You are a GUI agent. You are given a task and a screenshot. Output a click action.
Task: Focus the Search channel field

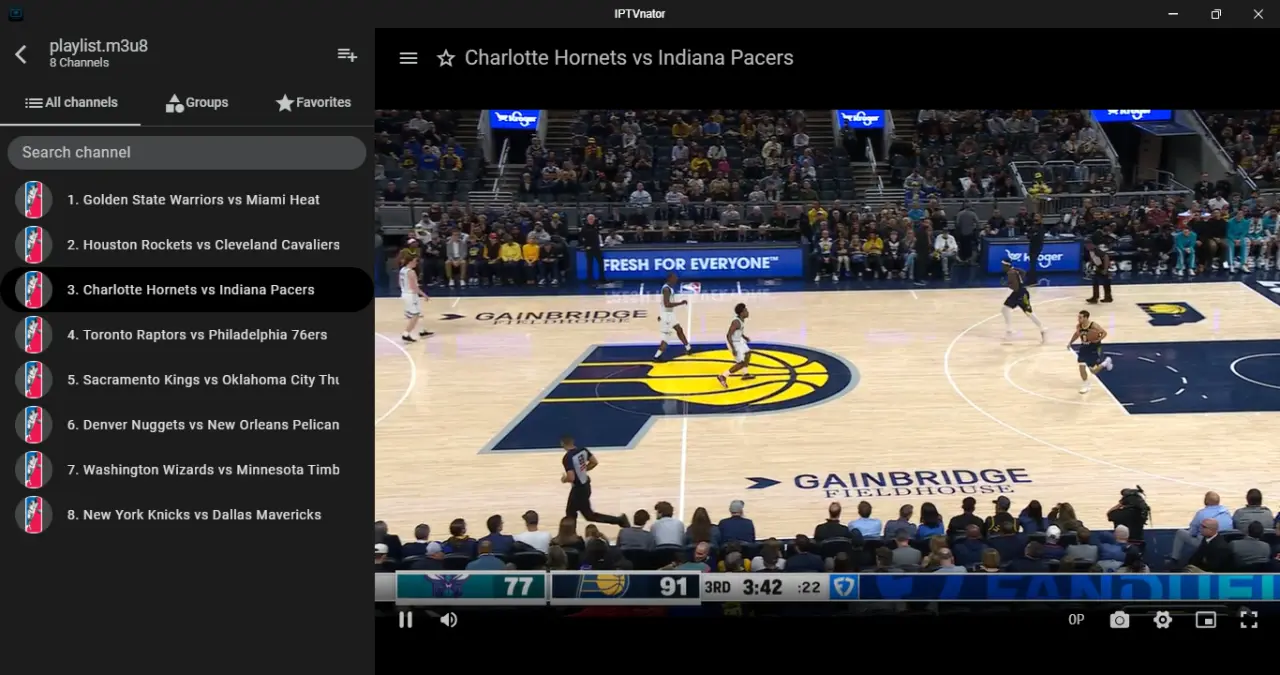(x=187, y=152)
